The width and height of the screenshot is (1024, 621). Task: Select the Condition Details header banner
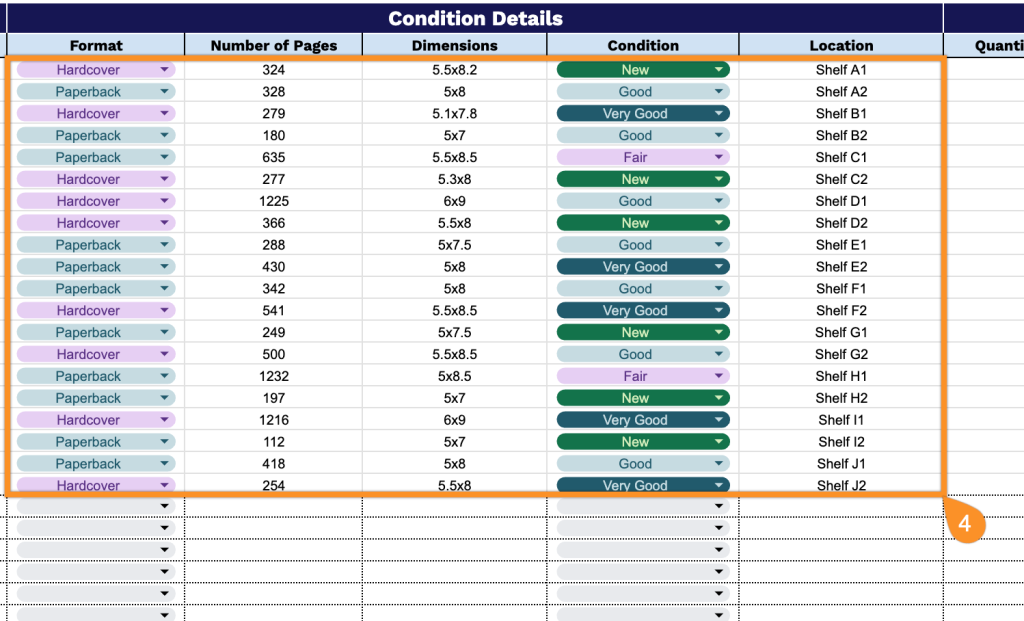pos(475,18)
